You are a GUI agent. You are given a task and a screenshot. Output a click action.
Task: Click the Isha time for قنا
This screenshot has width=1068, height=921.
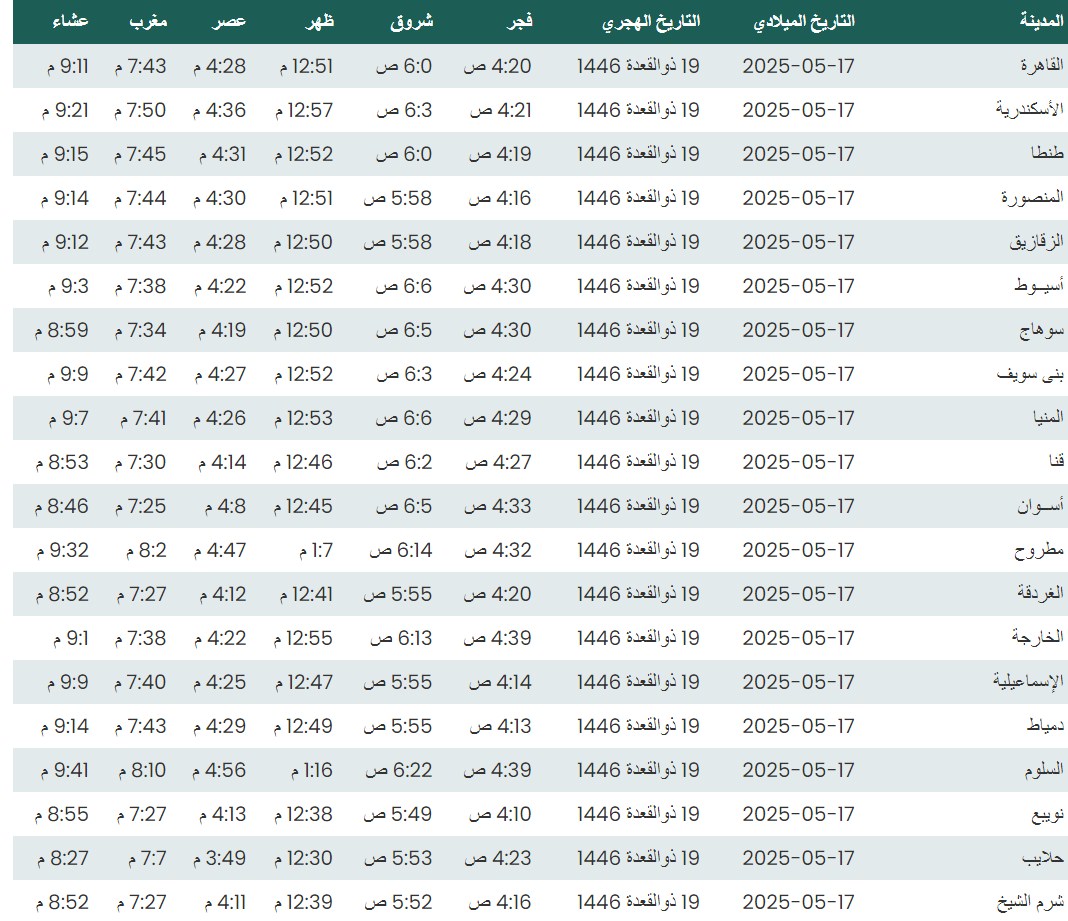pyautogui.click(x=62, y=462)
